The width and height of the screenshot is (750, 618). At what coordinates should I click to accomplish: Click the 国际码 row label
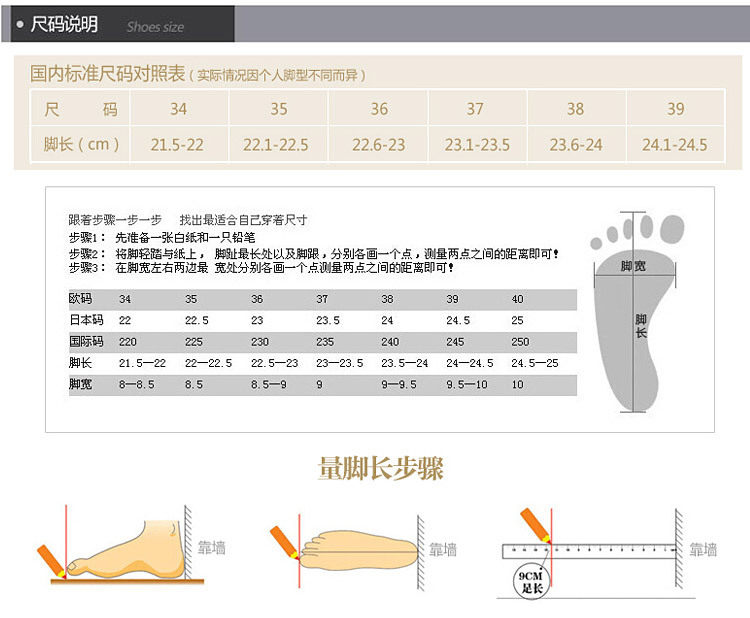tap(86, 341)
